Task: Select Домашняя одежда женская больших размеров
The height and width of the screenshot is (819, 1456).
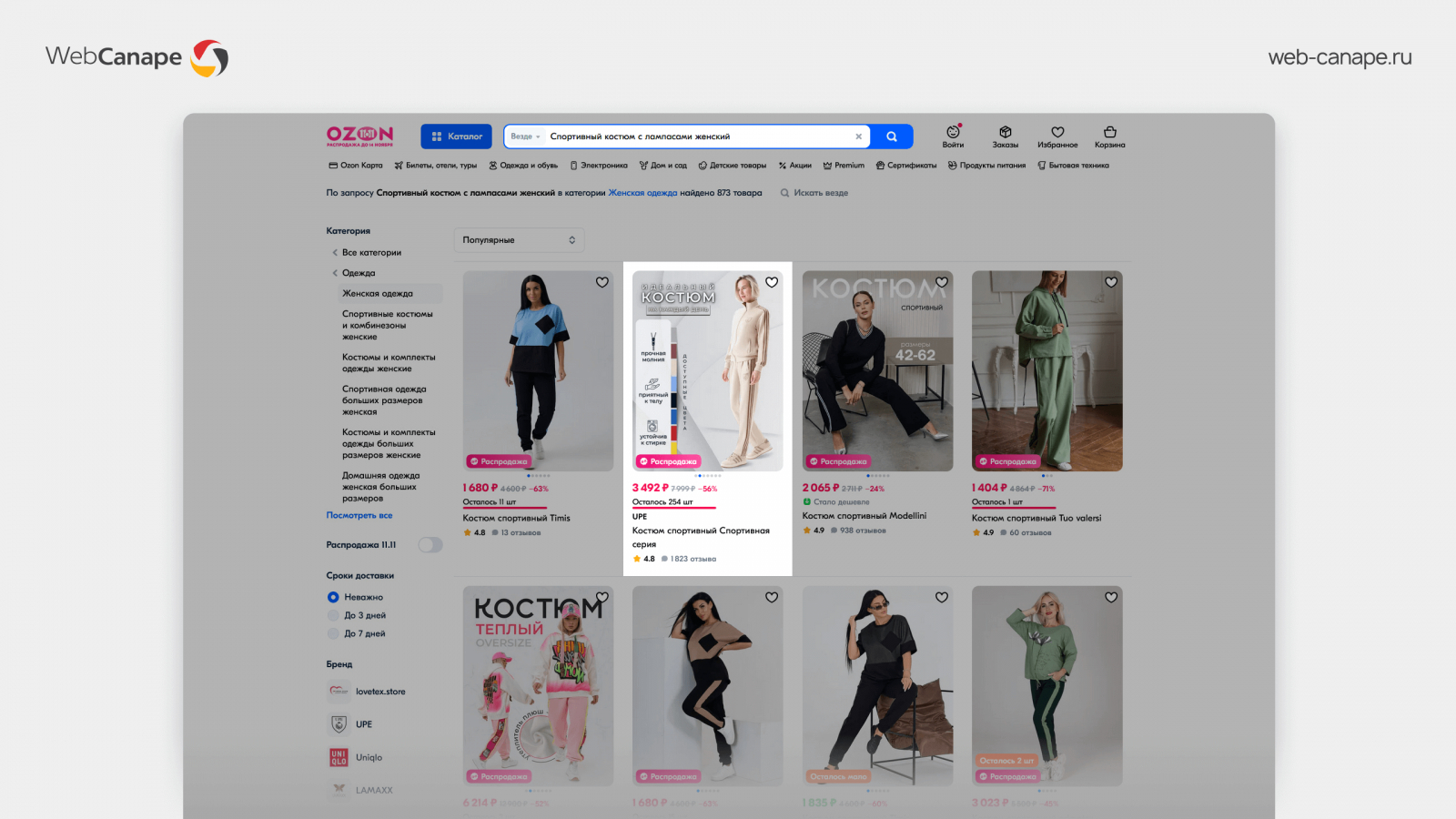Action: pyautogui.click(x=381, y=487)
